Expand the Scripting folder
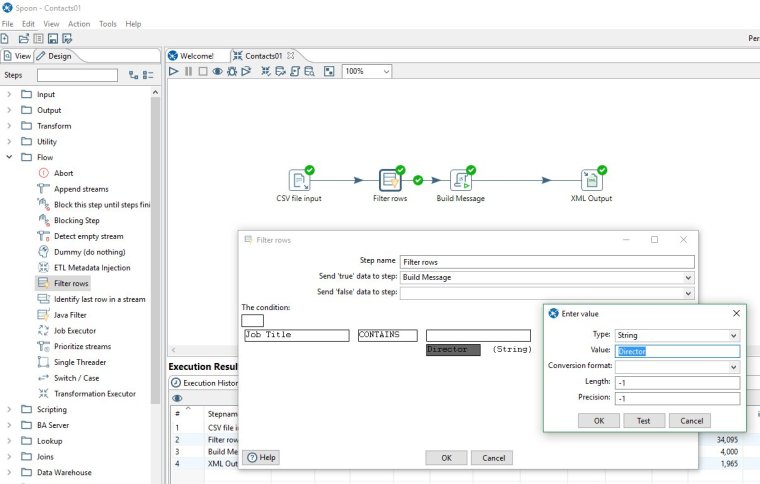The image size is (760, 484). [9, 409]
